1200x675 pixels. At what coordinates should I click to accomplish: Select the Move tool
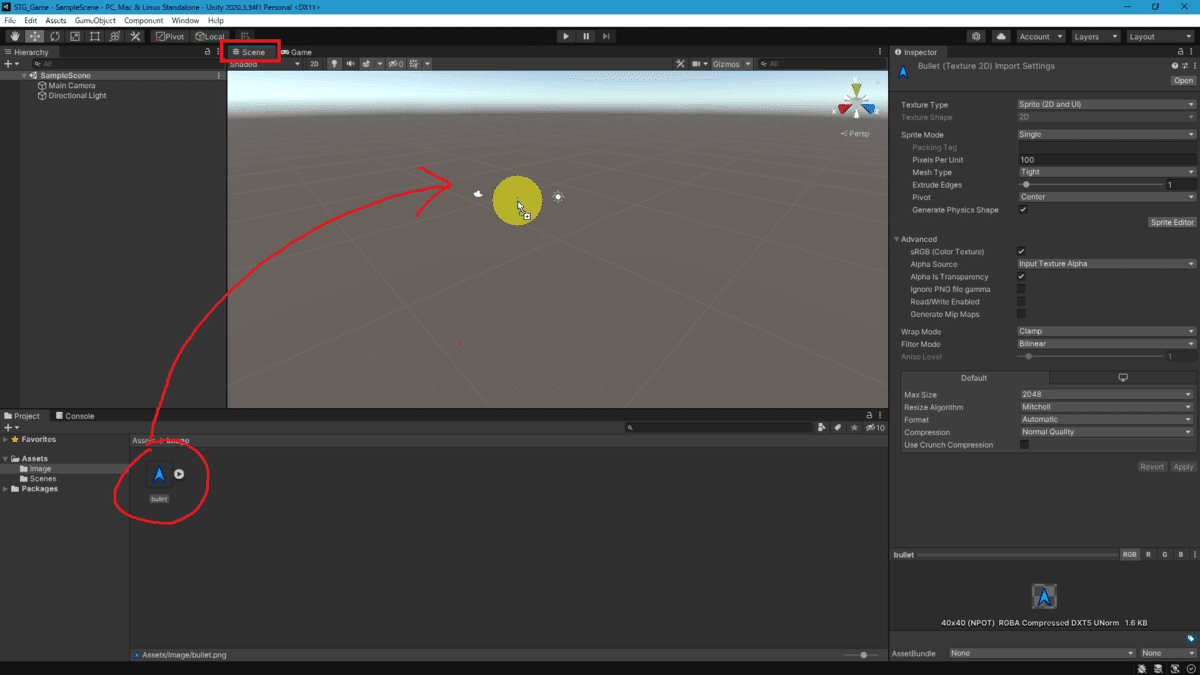click(x=35, y=36)
